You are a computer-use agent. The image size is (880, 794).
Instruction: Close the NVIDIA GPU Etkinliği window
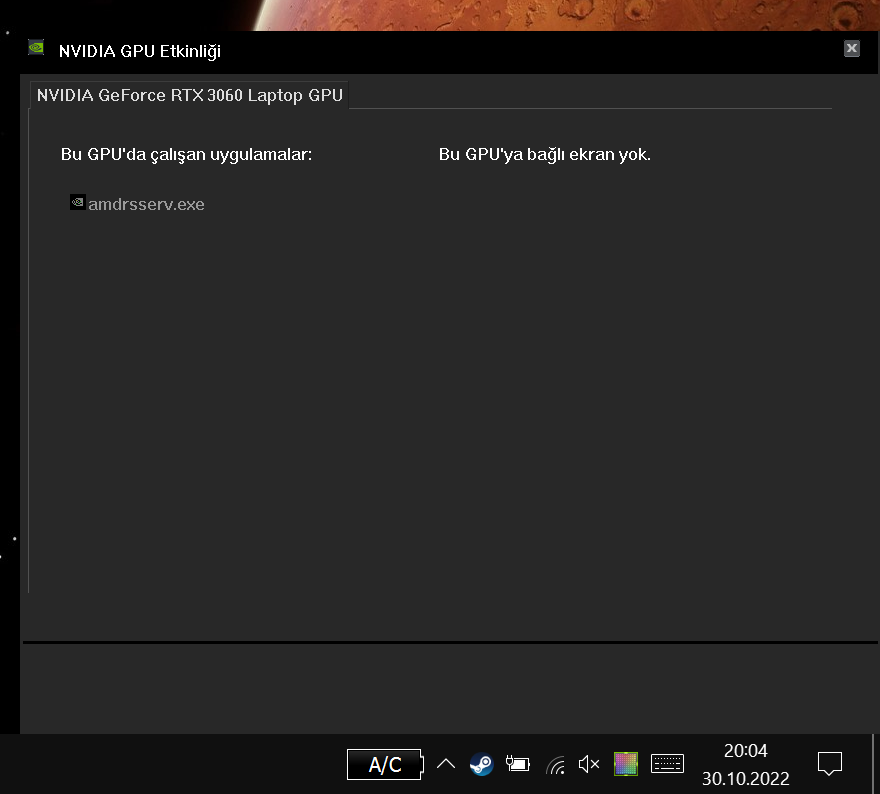click(851, 49)
